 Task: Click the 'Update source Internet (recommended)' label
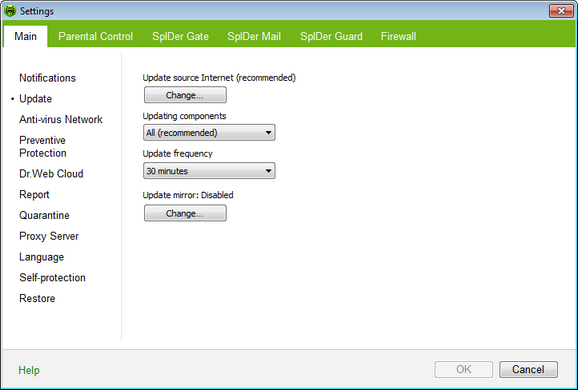click(x=219, y=78)
